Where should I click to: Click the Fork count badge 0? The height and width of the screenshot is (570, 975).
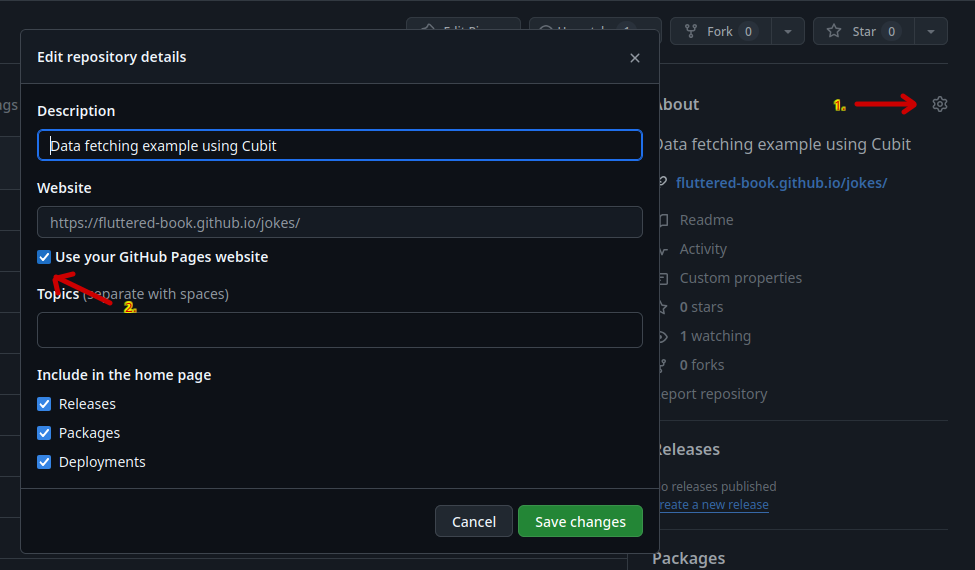click(x=748, y=31)
